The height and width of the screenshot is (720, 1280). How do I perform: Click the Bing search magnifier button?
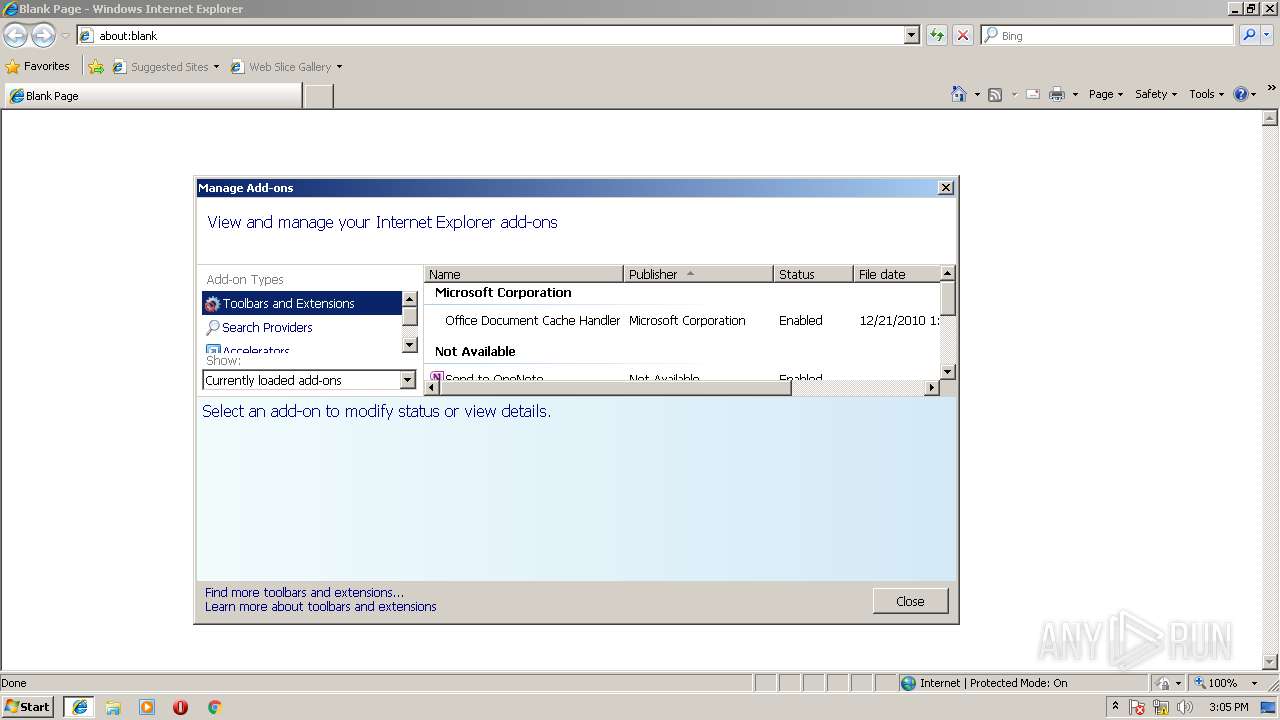click(x=1248, y=35)
